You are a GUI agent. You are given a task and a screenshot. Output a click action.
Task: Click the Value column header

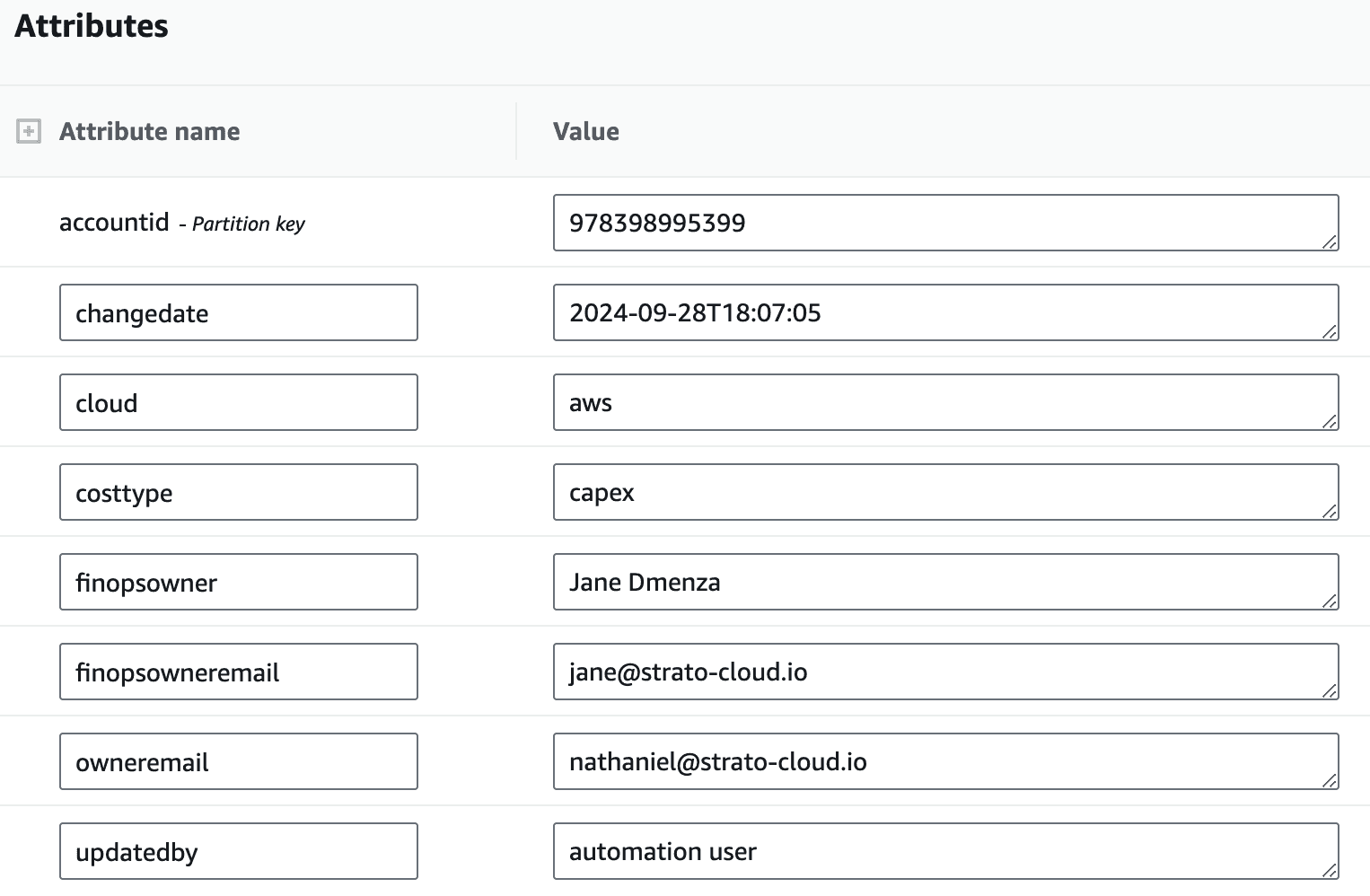tap(586, 132)
